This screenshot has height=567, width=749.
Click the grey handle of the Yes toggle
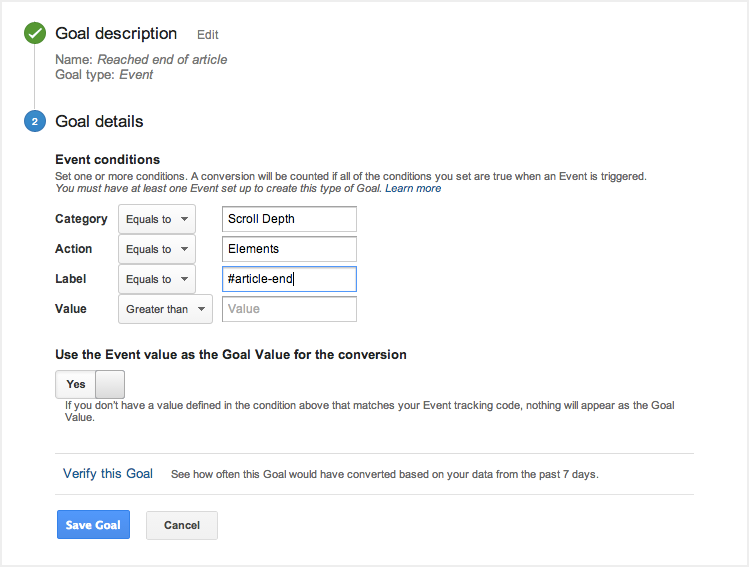110,384
